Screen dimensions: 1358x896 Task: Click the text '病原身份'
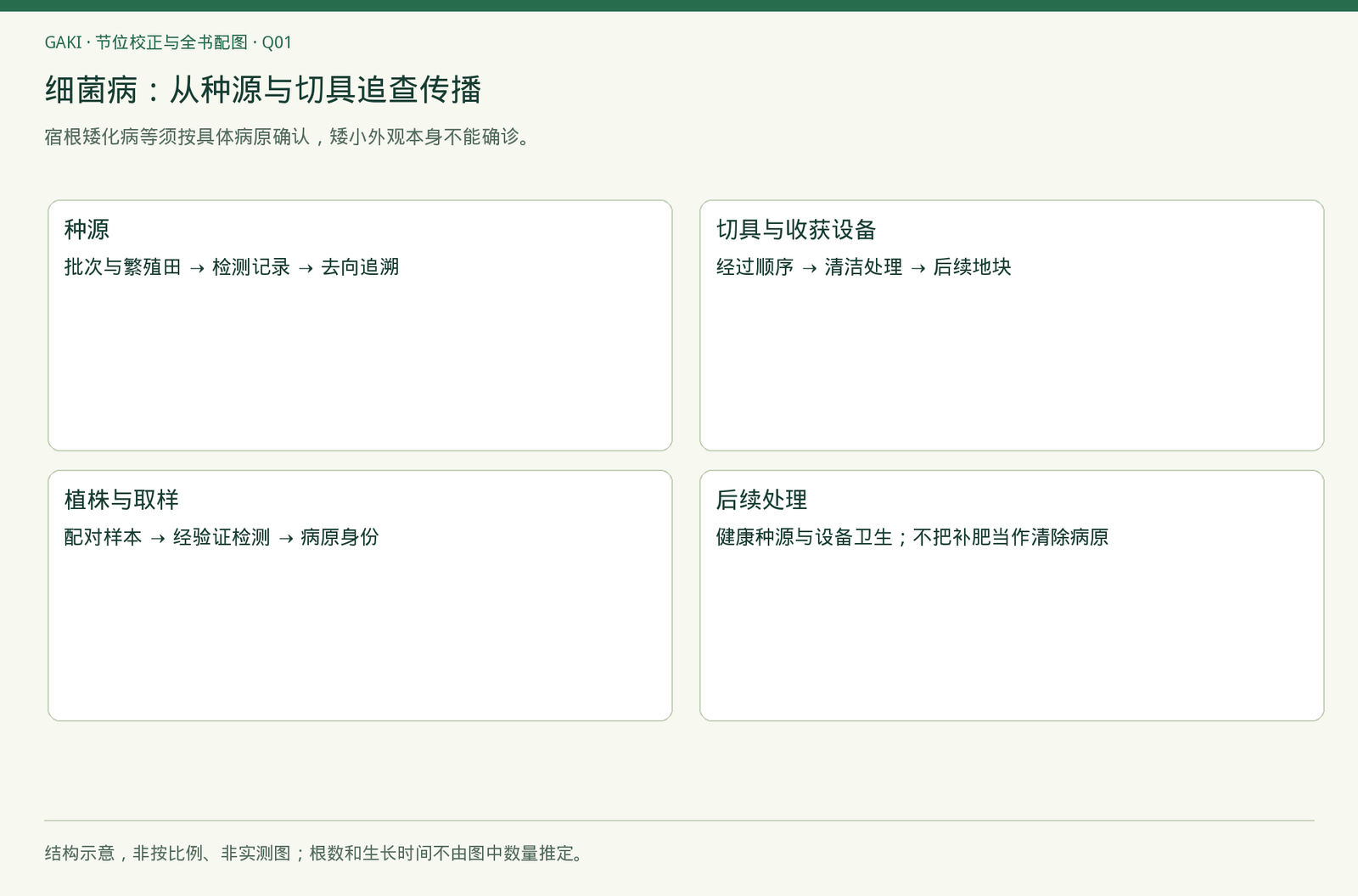[x=339, y=537]
